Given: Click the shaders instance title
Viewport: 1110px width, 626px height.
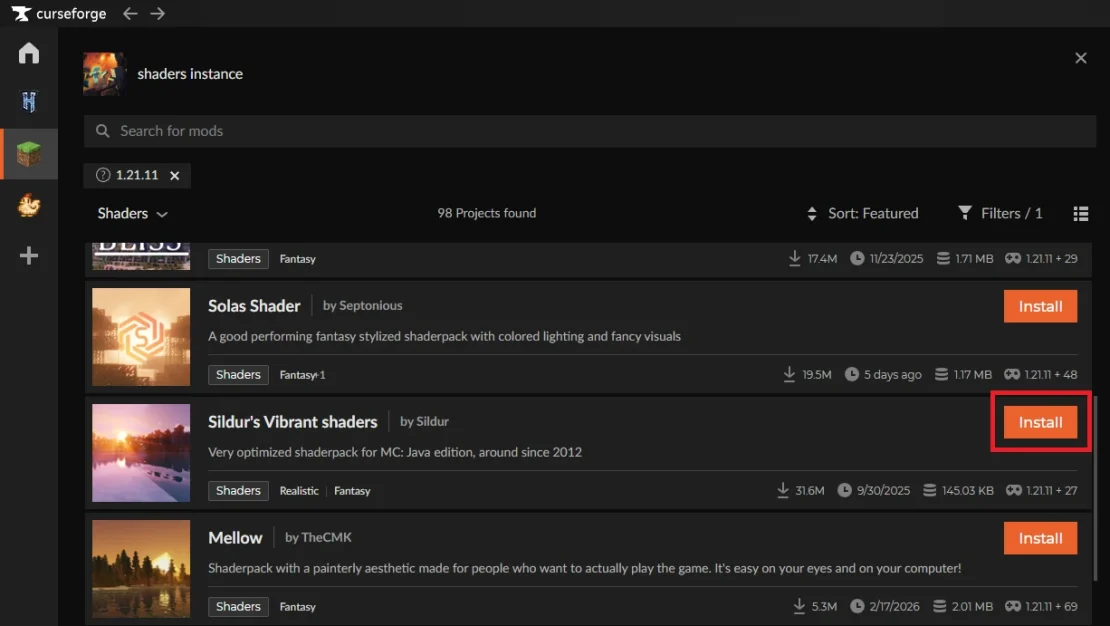Looking at the screenshot, I should click(x=190, y=74).
